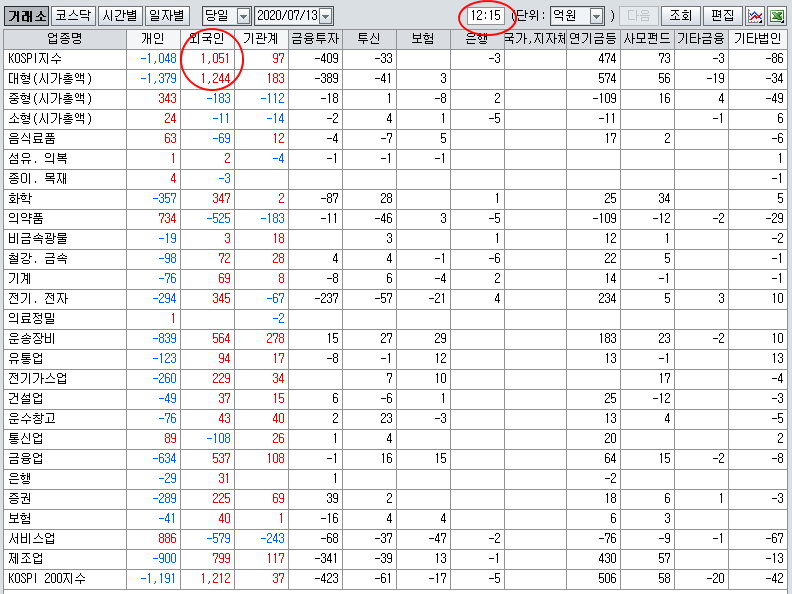Expand the 억원 unit dropdown
Screen dimensions: 792x594
point(597,17)
